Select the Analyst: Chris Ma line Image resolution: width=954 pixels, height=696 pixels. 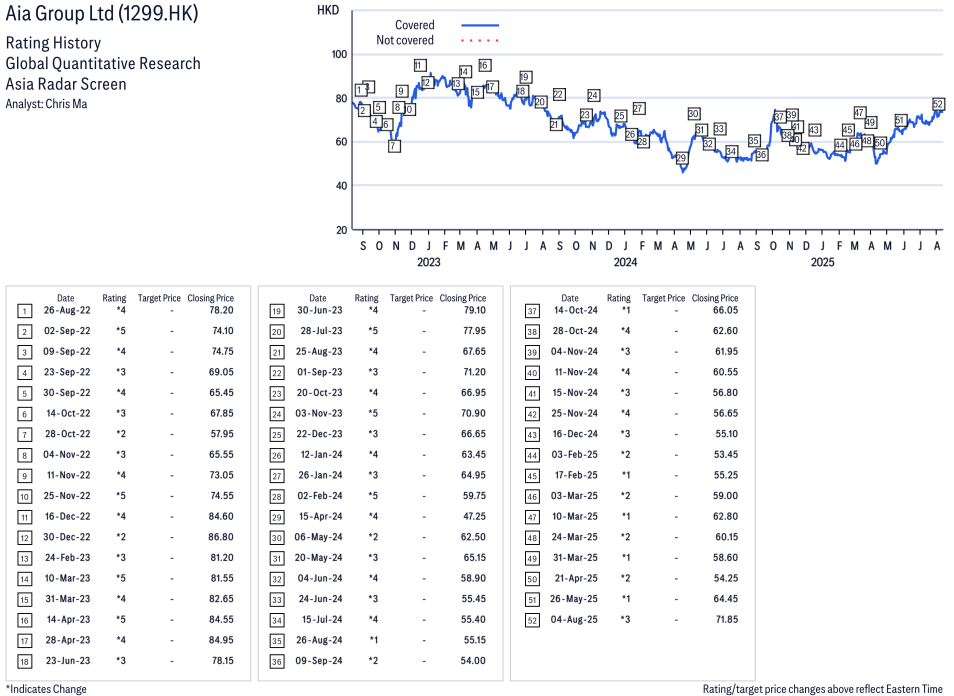coord(46,104)
